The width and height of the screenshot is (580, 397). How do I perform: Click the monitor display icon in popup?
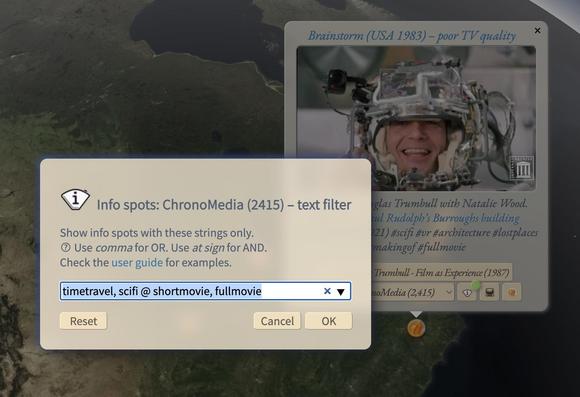pyautogui.click(x=489, y=293)
